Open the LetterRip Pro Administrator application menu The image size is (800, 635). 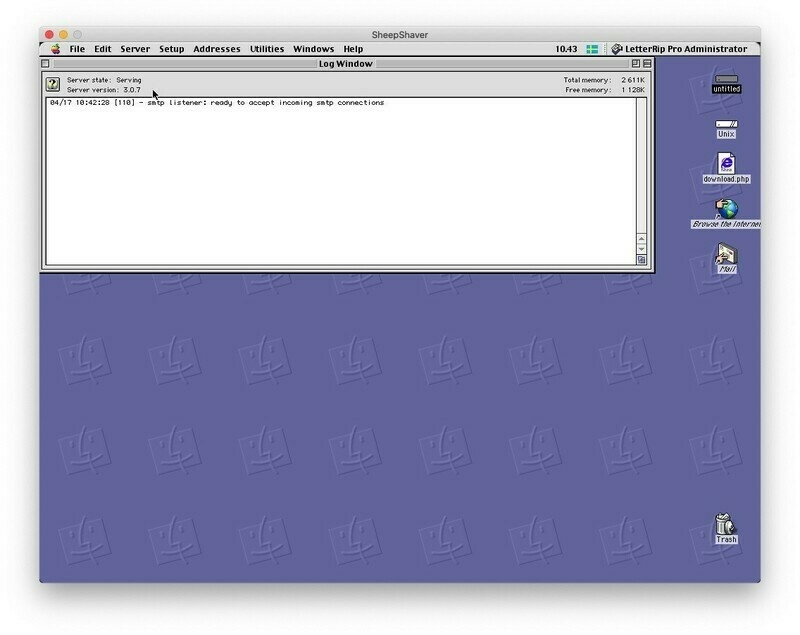coord(680,49)
